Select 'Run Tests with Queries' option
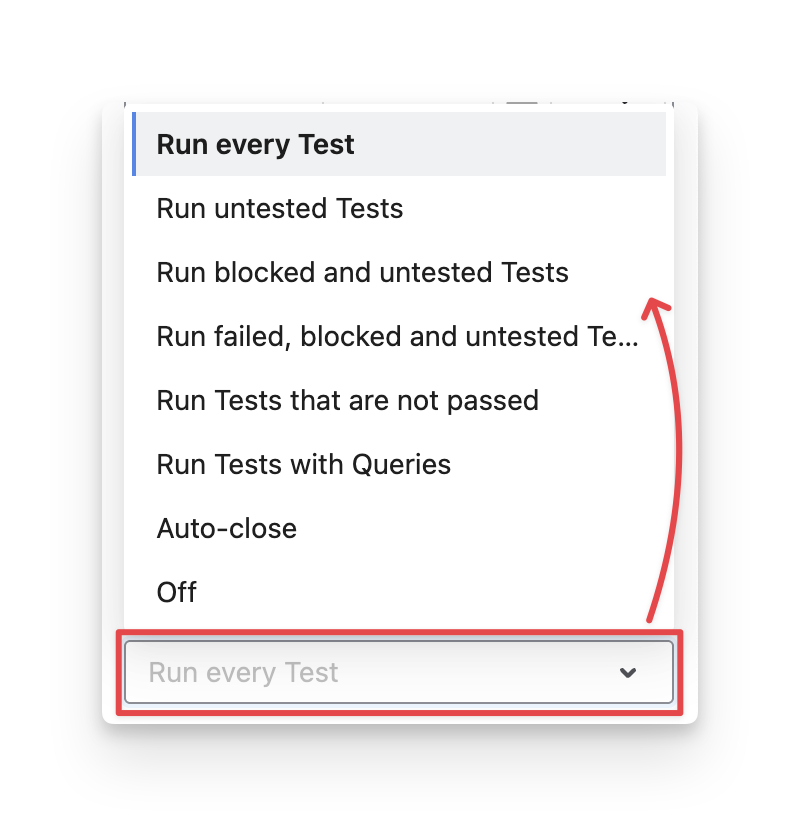Viewport: 800px width, 826px height. [303, 465]
